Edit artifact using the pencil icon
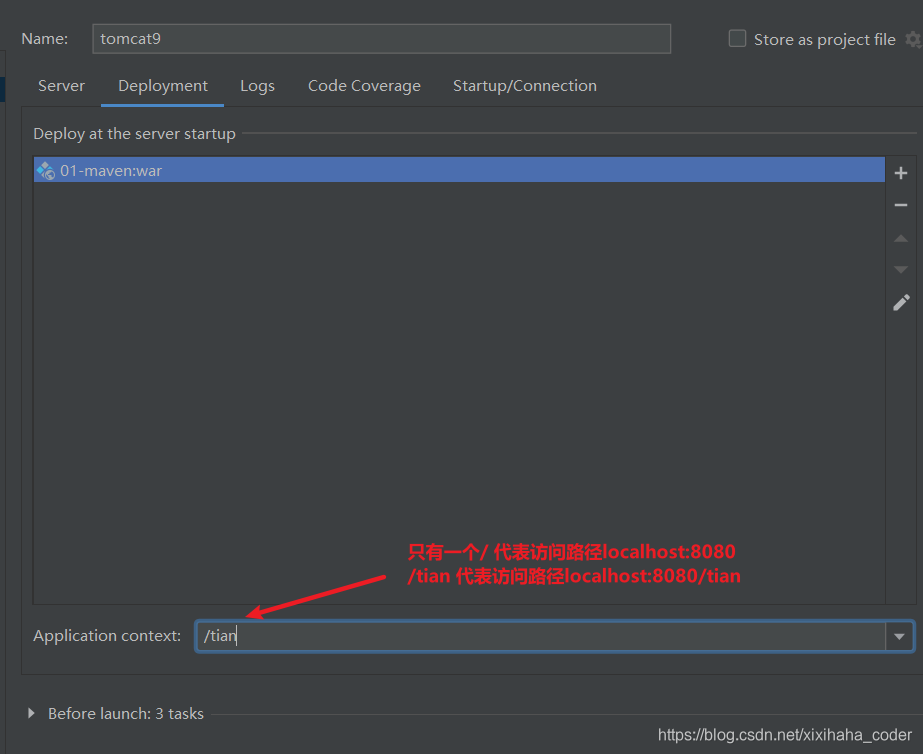923x754 pixels. coord(901,303)
